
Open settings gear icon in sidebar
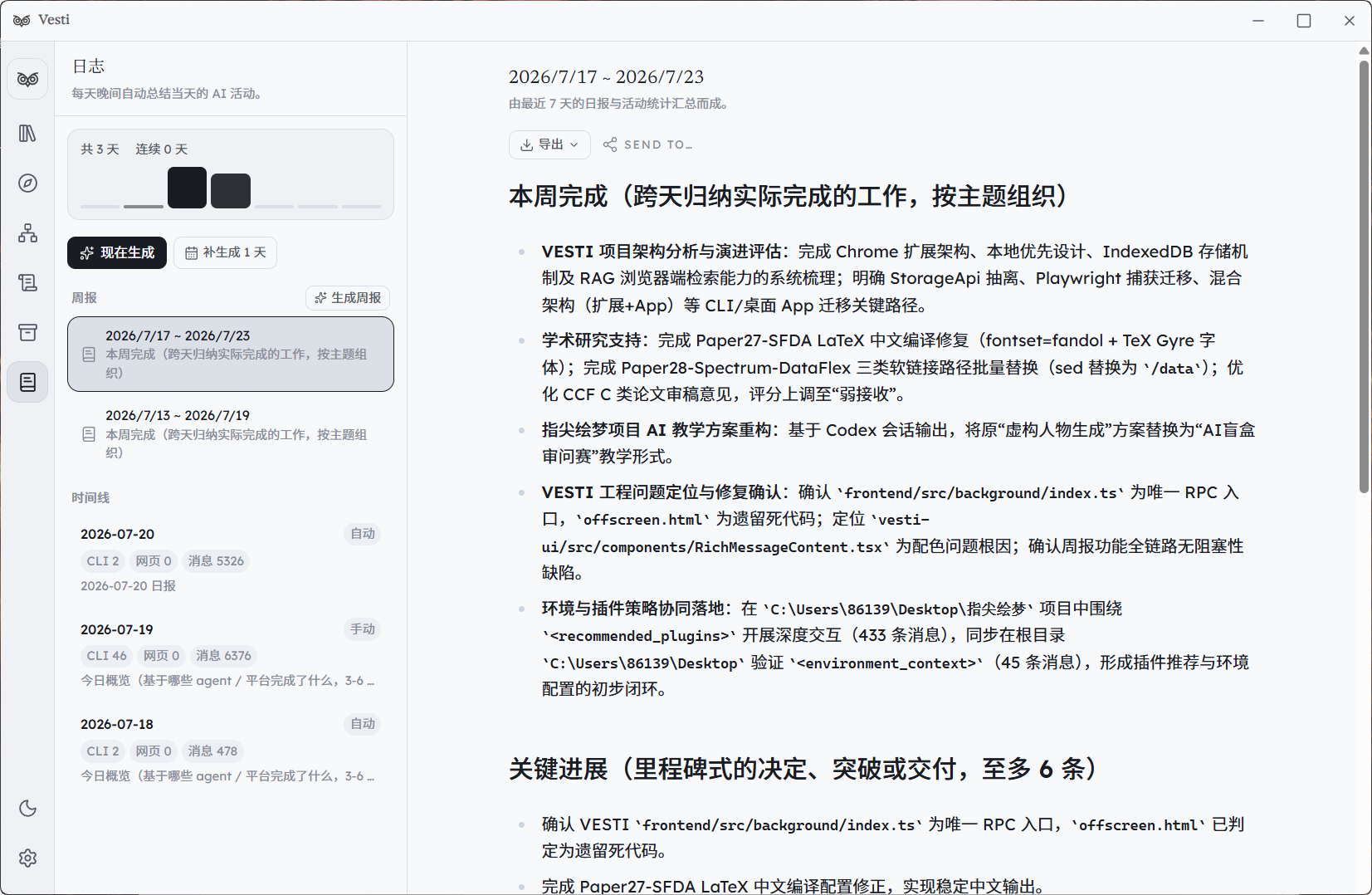[27, 858]
